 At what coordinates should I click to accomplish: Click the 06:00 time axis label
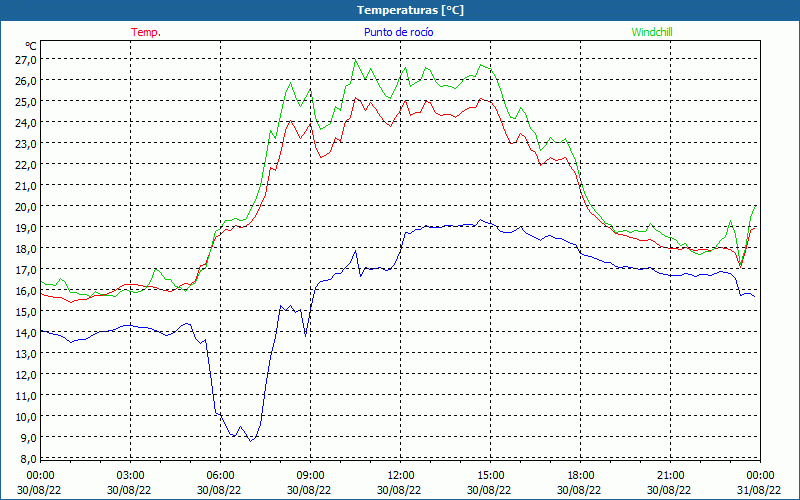point(220,476)
